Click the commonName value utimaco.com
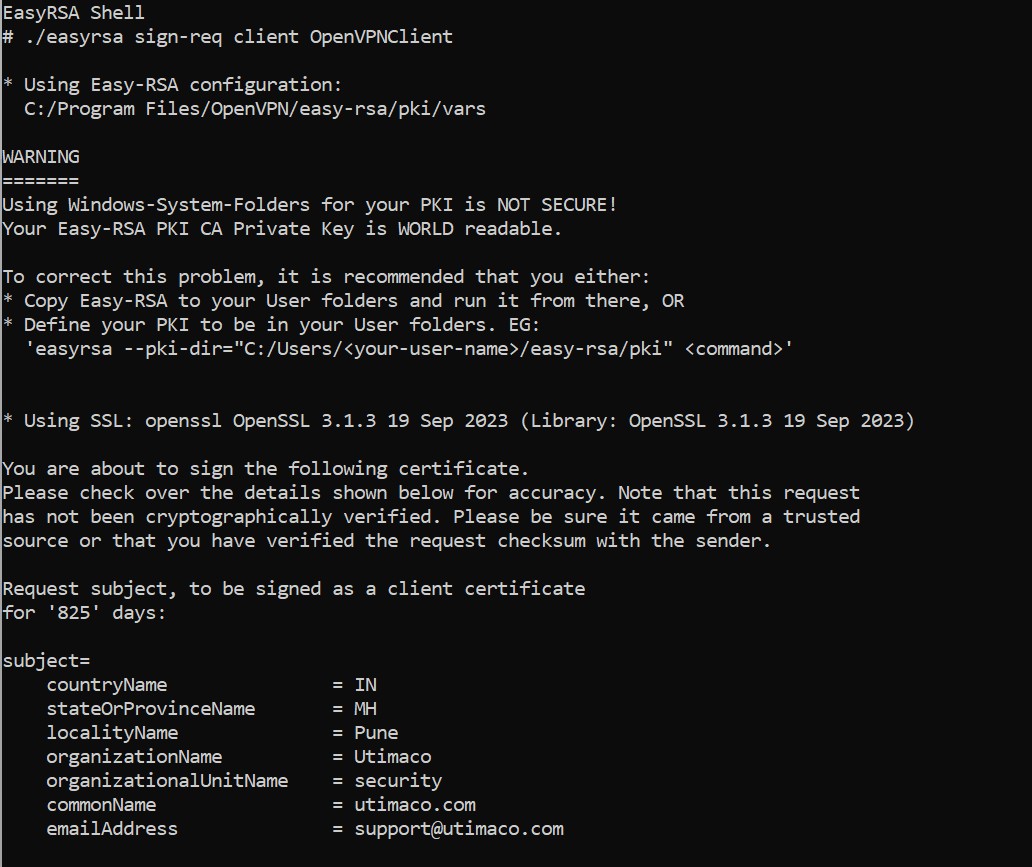 (x=415, y=804)
